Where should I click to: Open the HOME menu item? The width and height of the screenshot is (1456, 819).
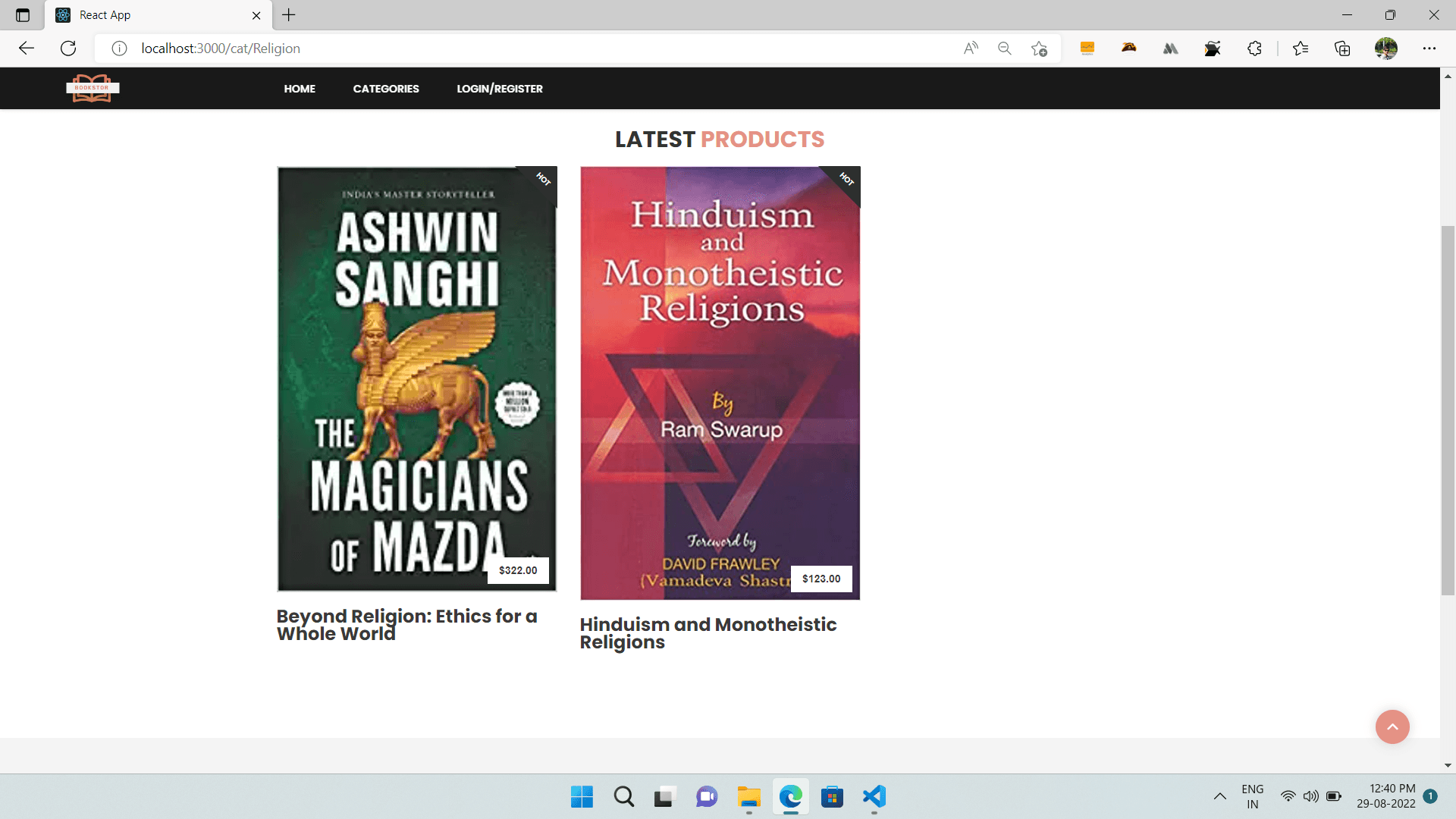[300, 89]
